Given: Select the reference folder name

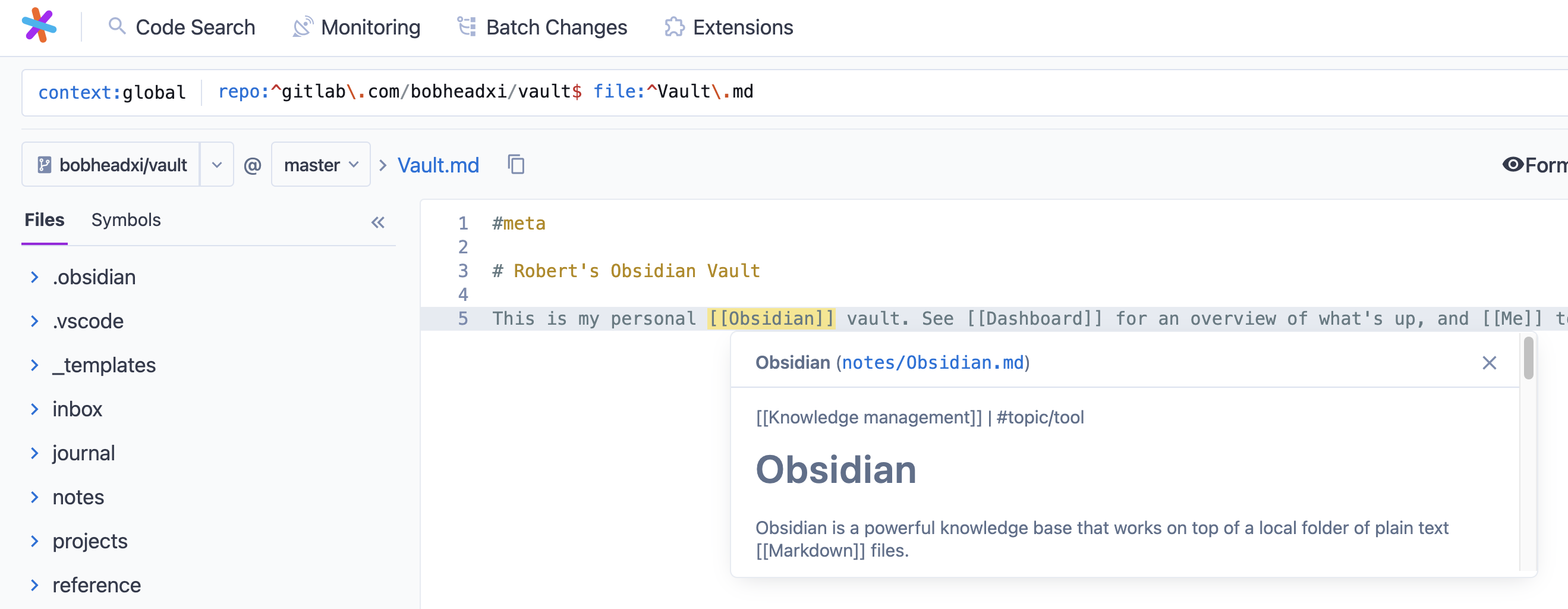Looking at the screenshot, I should pyautogui.click(x=97, y=585).
